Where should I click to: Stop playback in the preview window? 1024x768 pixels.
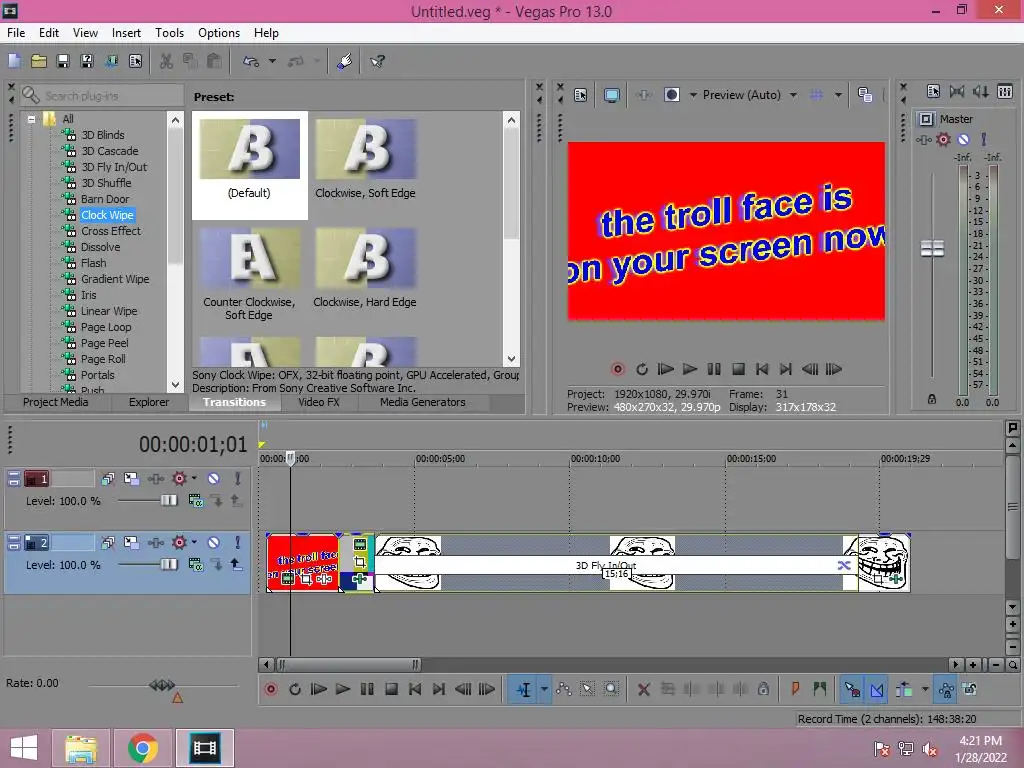point(738,369)
